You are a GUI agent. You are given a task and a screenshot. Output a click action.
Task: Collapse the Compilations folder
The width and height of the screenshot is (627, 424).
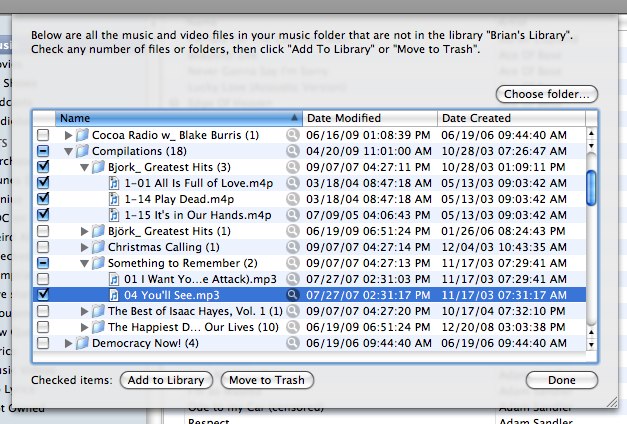coord(69,151)
